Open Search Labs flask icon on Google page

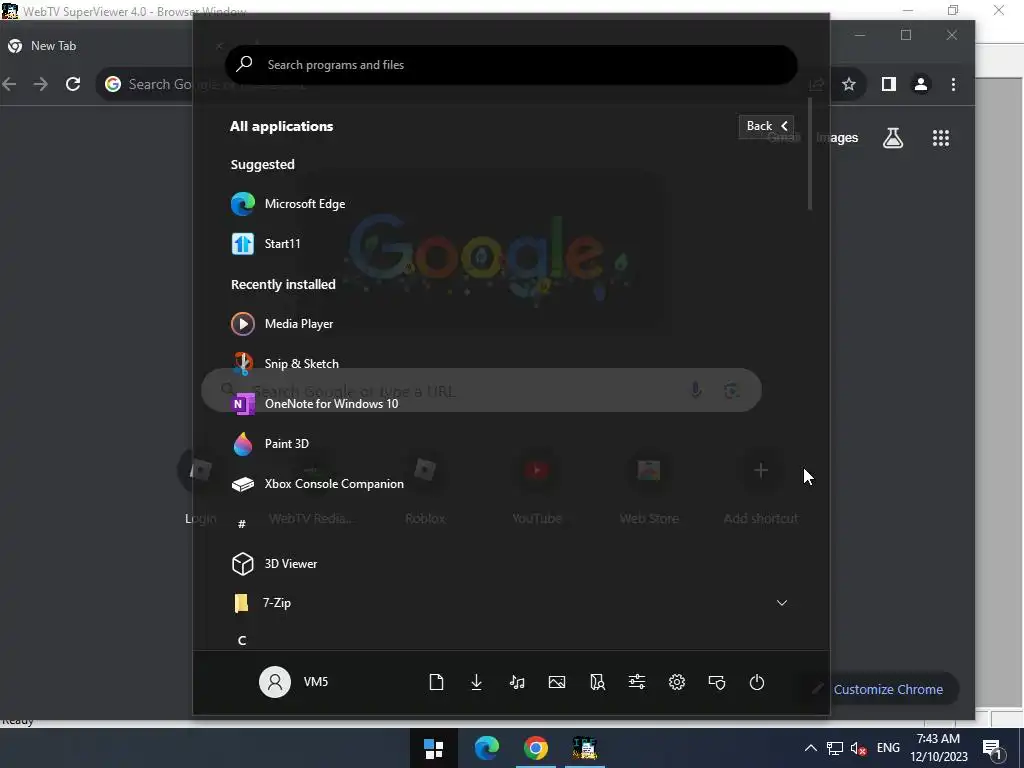click(893, 138)
